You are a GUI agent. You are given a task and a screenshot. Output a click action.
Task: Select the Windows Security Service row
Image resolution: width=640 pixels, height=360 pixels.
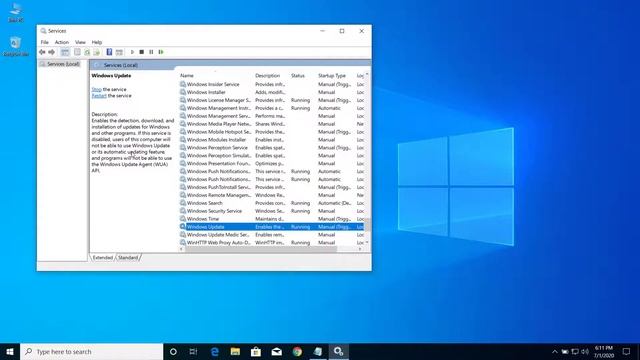pos(271,211)
